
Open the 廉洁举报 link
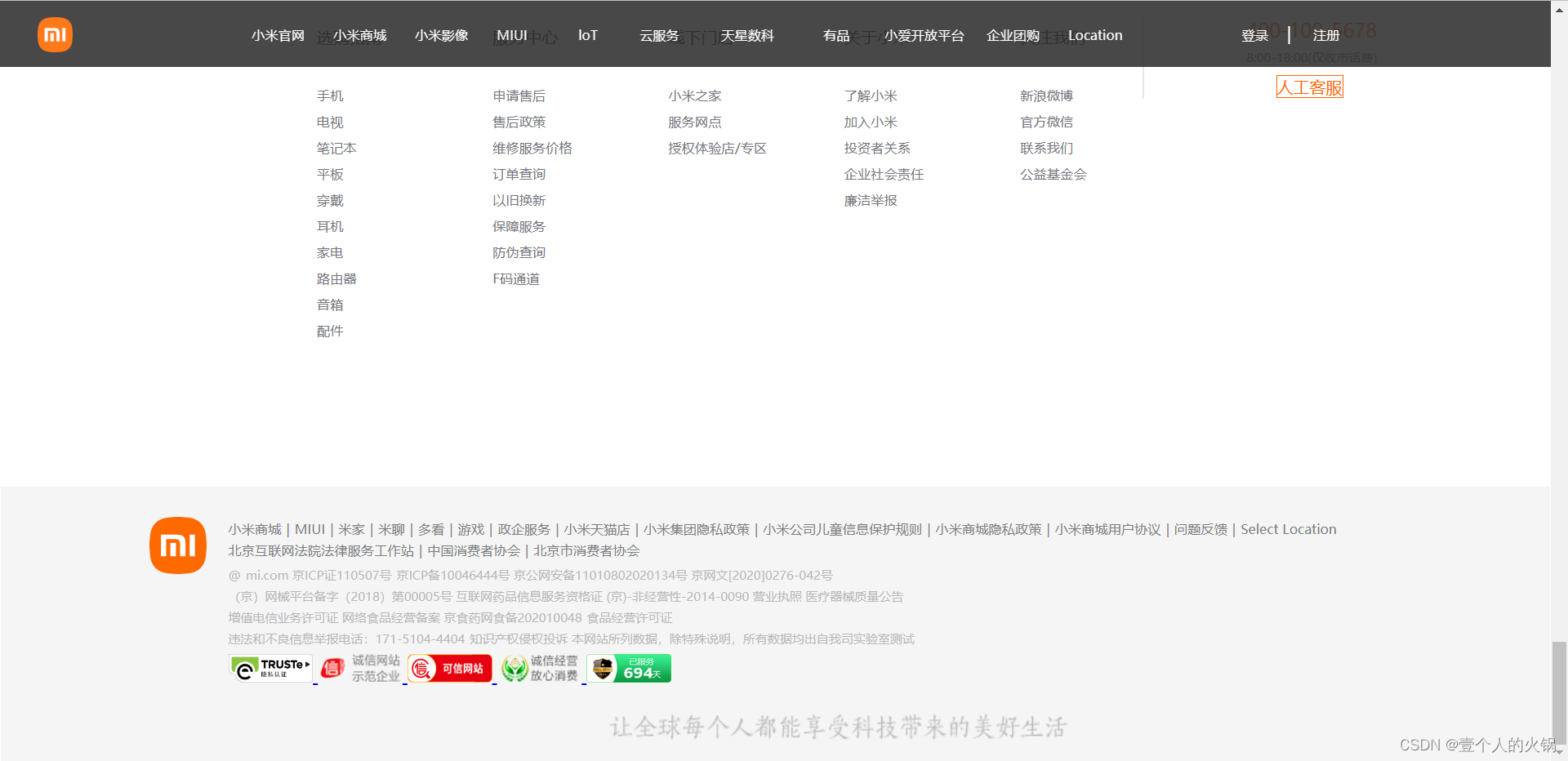(x=871, y=201)
